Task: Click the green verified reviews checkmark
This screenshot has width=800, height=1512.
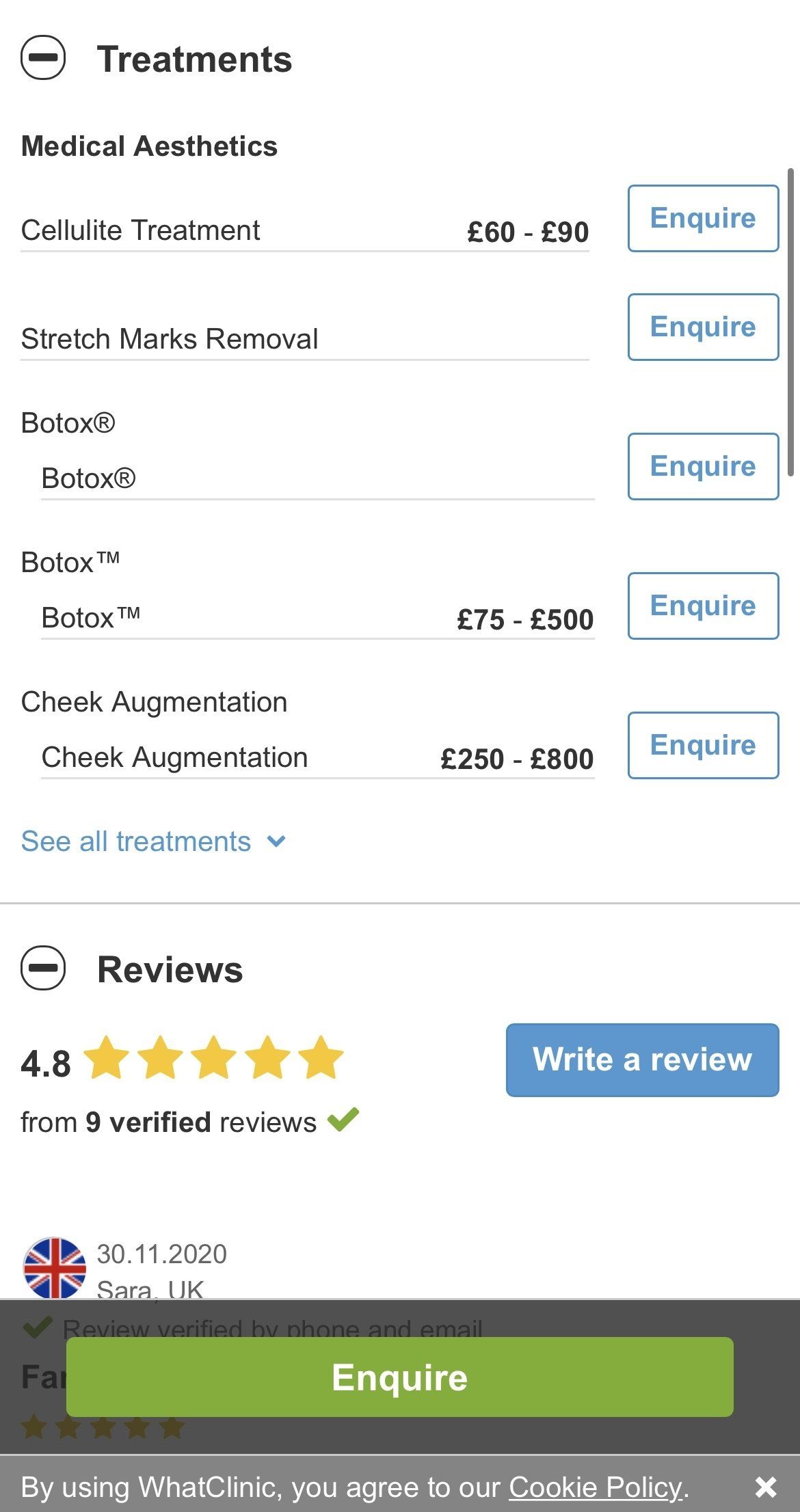Action: (343, 1120)
